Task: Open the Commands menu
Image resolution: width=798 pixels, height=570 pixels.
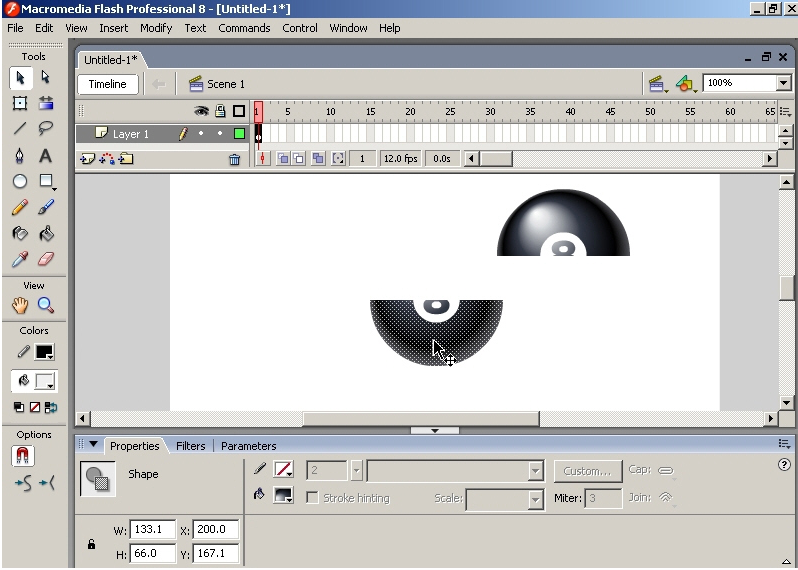Action: pyautogui.click(x=244, y=28)
